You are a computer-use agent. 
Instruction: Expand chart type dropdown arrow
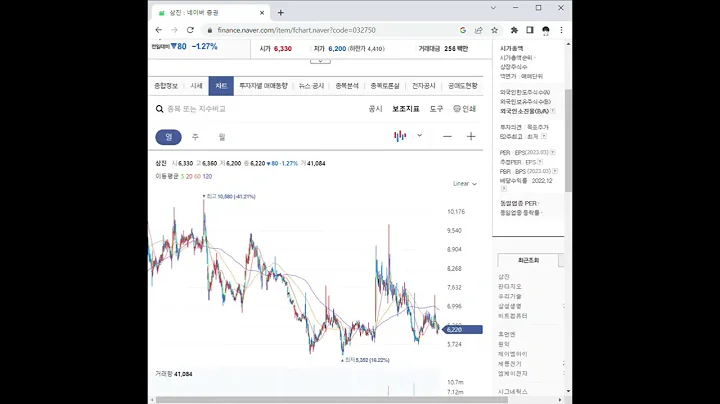click(419, 135)
